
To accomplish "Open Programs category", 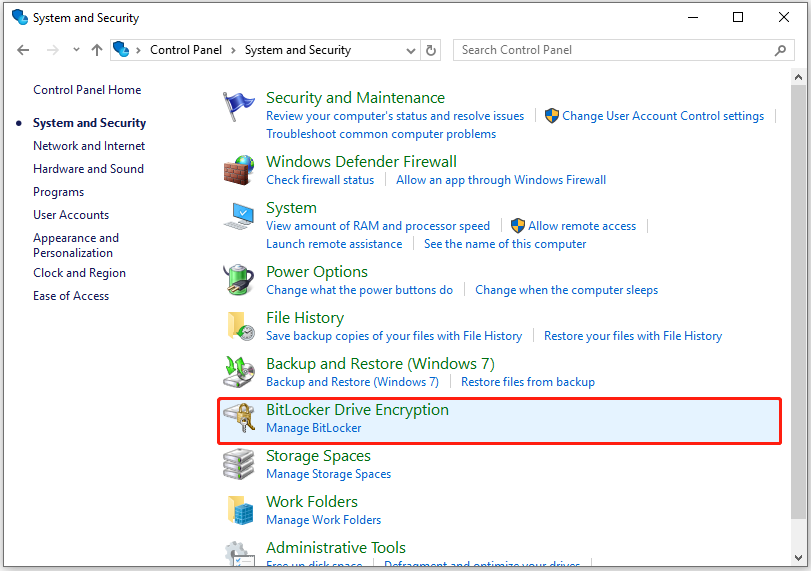I will [58, 192].
